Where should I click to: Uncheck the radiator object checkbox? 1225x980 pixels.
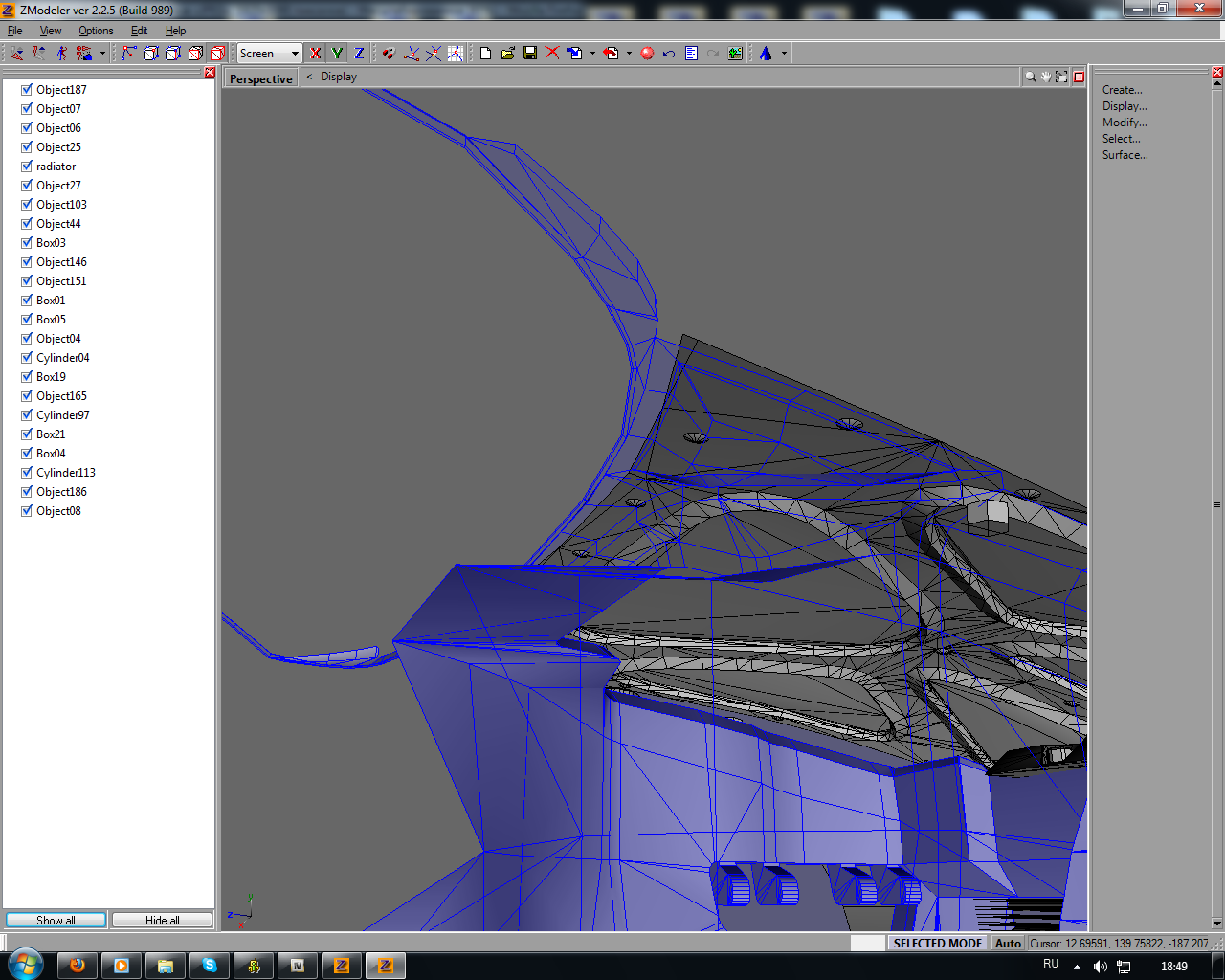click(27, 167)
